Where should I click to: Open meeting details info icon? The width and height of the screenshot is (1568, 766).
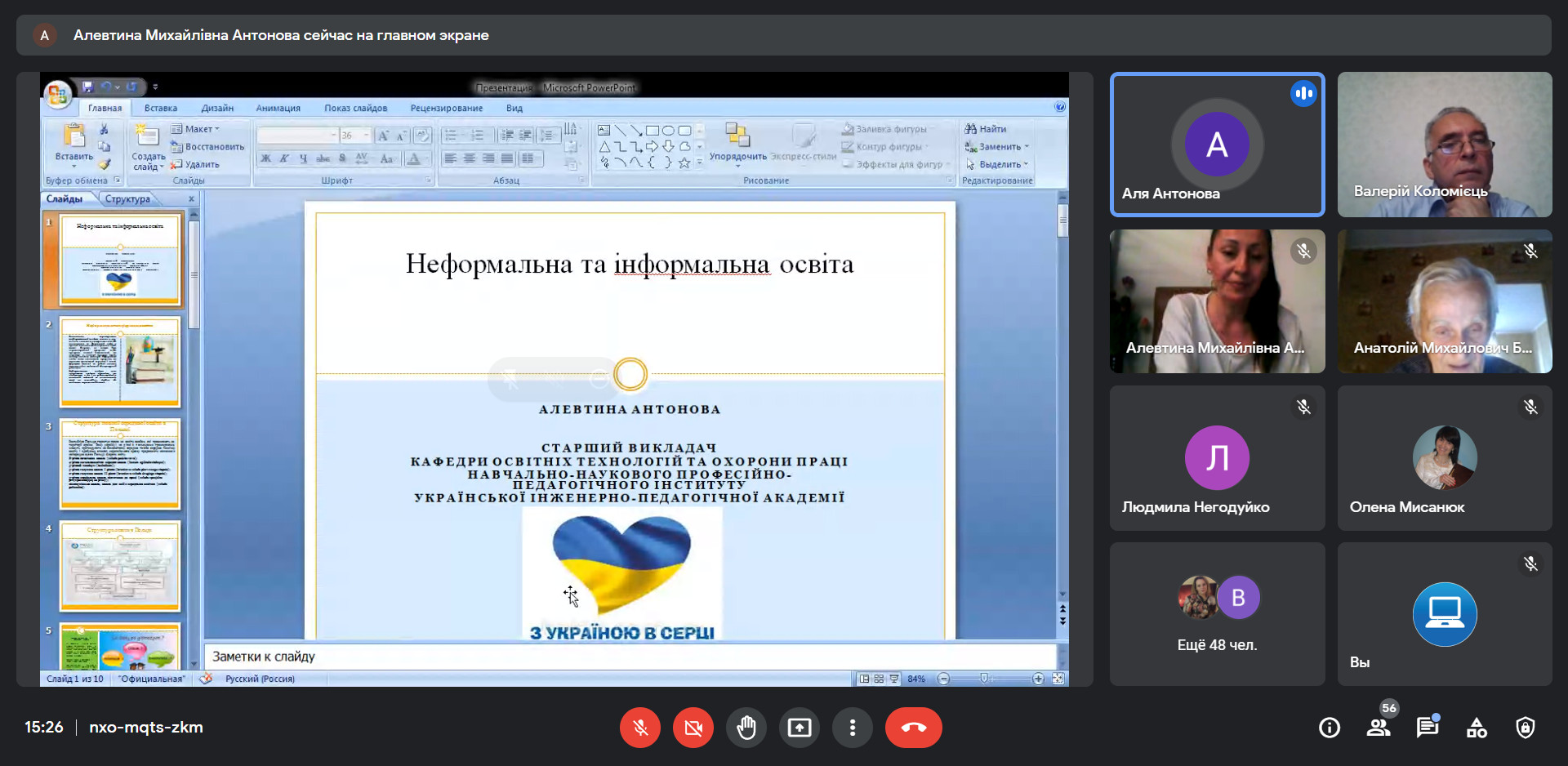click(x=1330, y=727)
